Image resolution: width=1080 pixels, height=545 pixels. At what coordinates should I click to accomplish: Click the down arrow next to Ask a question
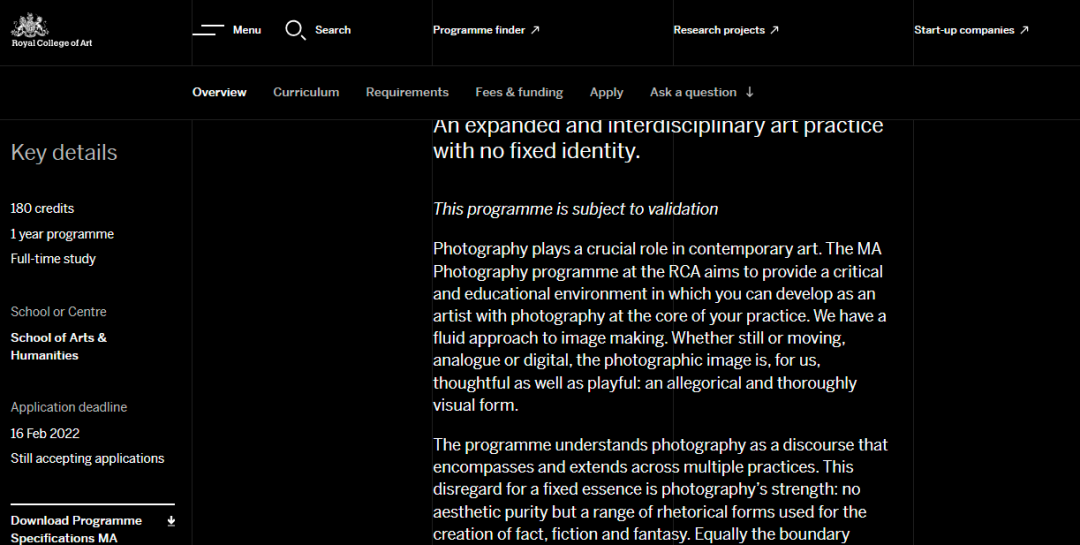749,92
